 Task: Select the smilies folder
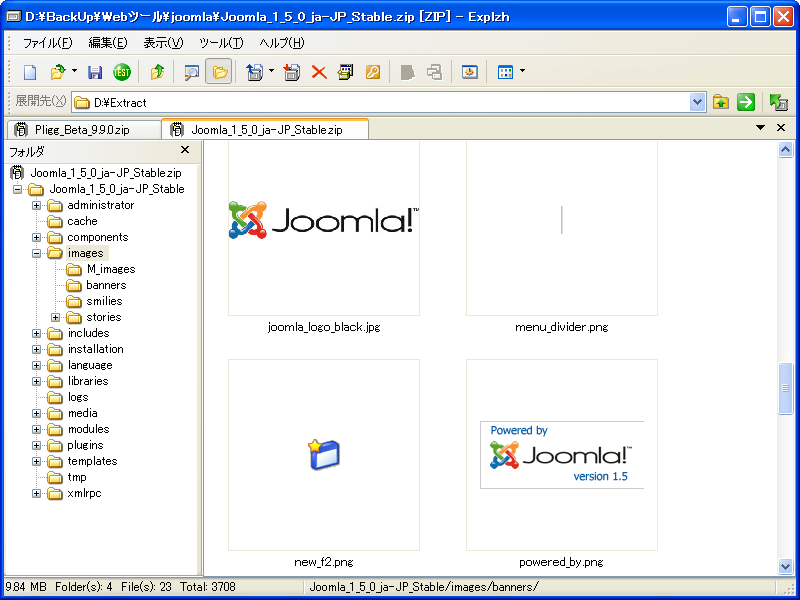(104, 301)
